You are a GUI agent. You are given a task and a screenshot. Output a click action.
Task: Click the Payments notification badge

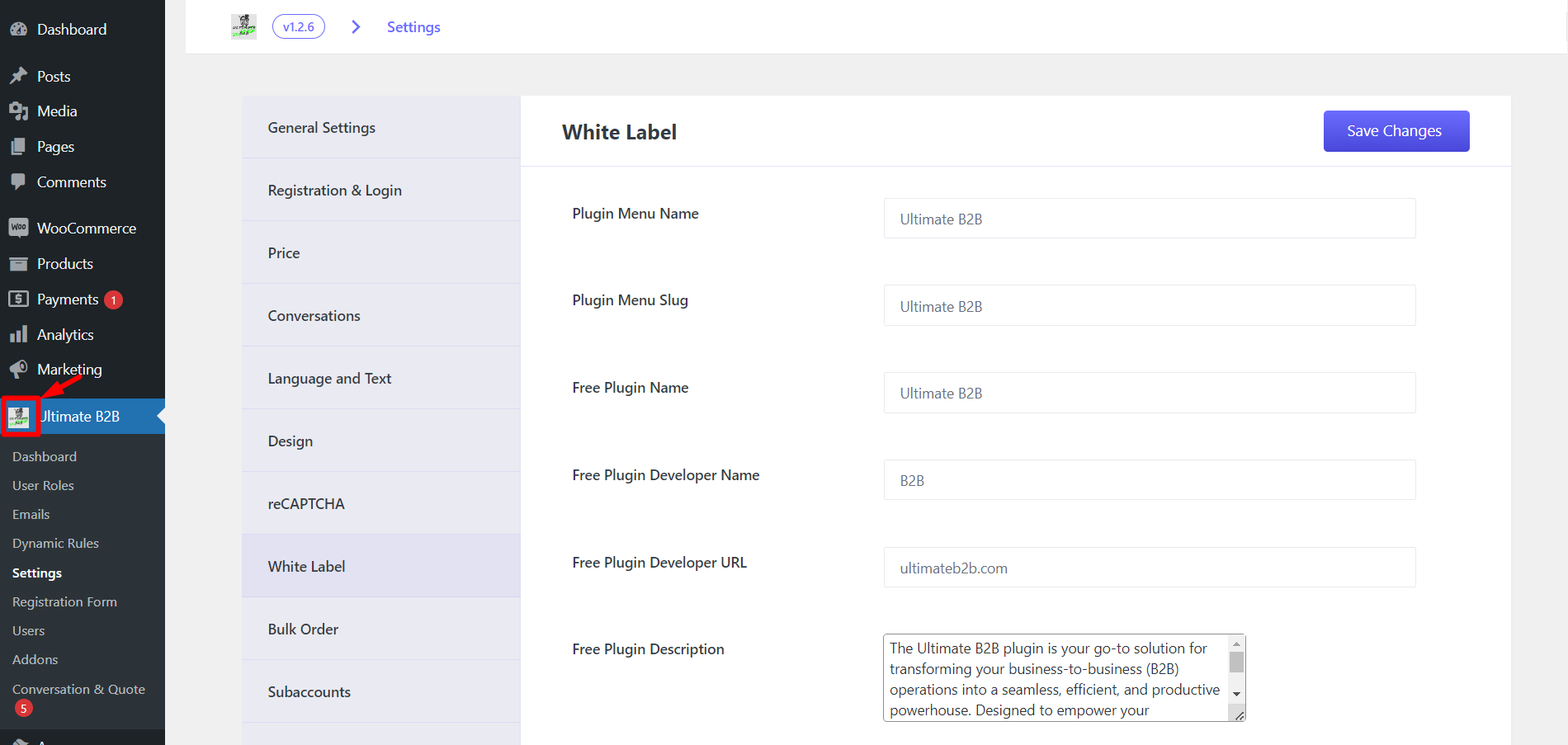pyautogui.click(x=114, y=300)
